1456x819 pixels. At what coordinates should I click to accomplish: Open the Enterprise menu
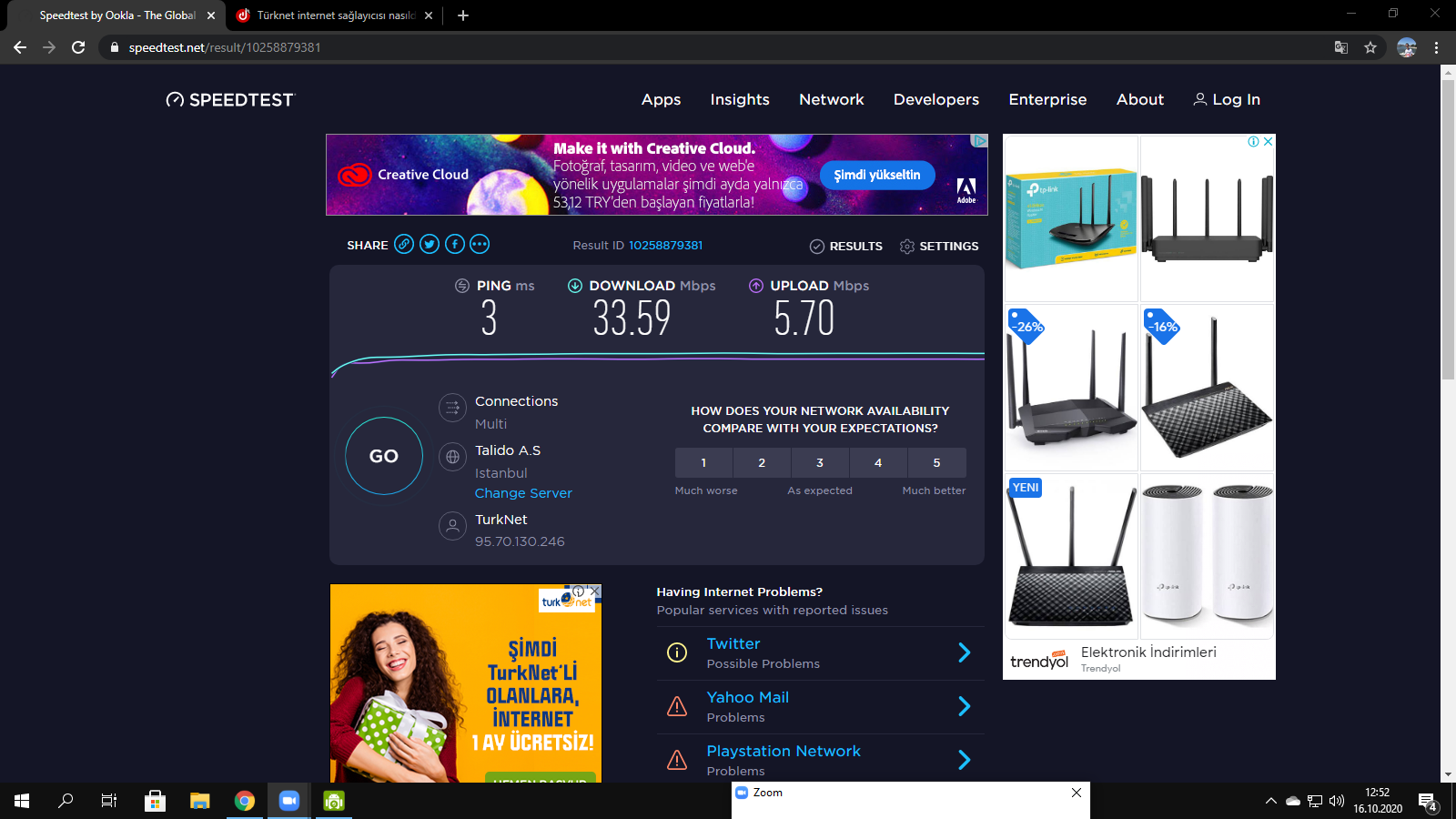click(x=1047, y=99)
